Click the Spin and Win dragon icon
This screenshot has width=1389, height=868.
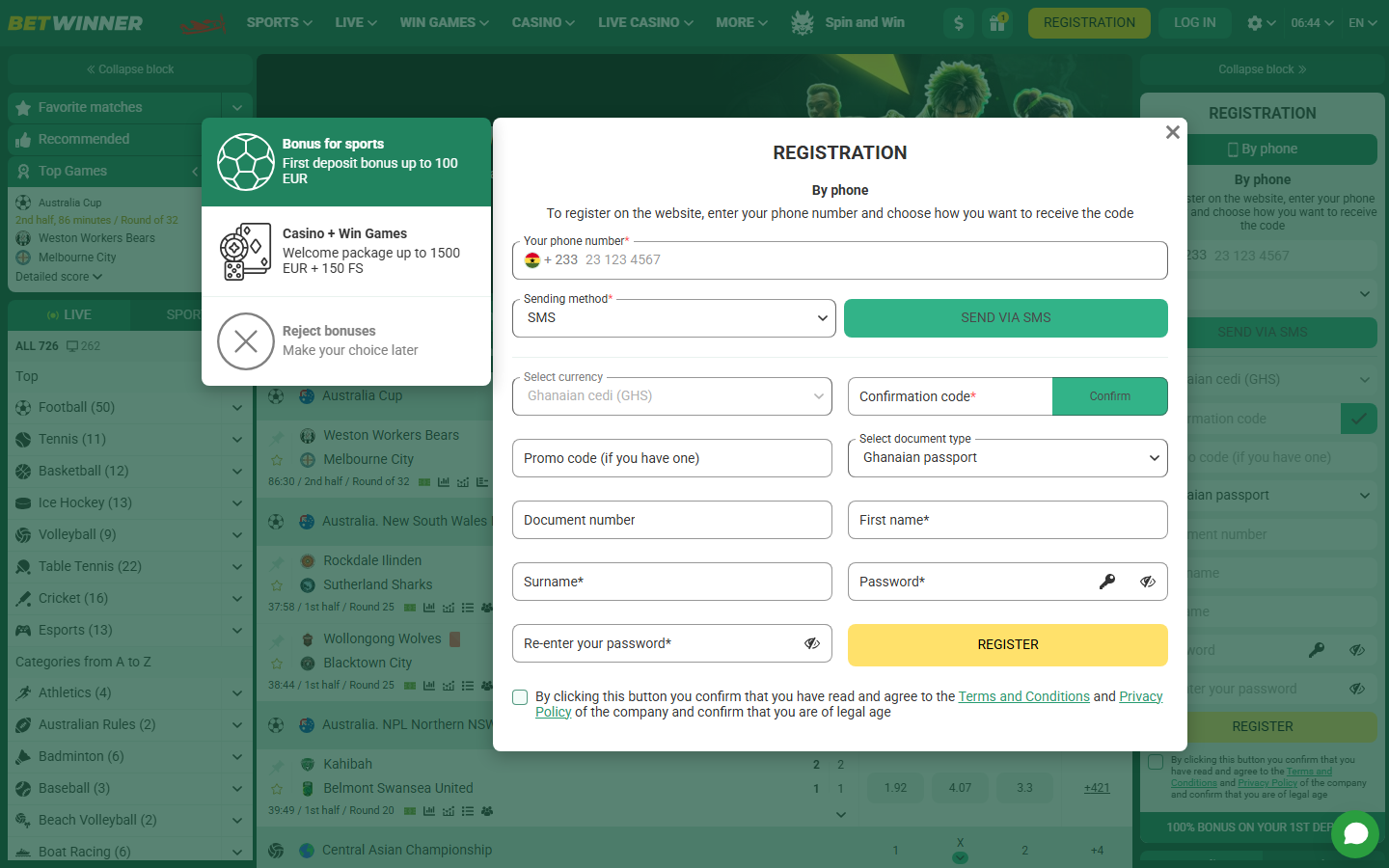[803, 22]
